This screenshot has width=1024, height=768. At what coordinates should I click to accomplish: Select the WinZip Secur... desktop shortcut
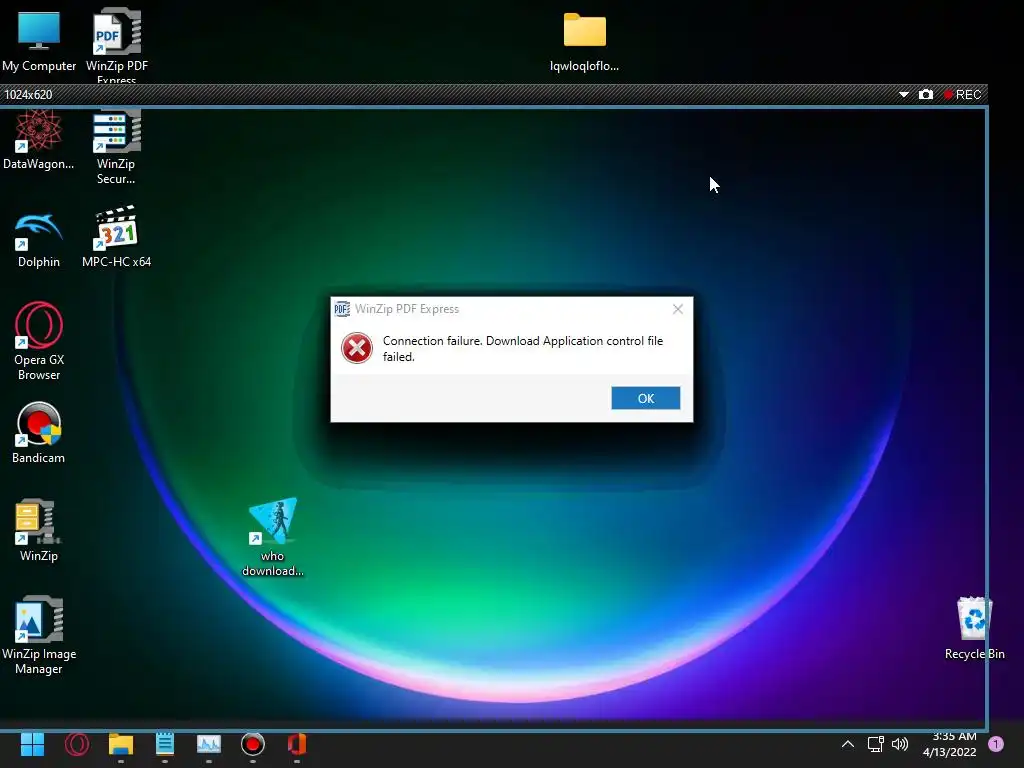coord(116,146)
